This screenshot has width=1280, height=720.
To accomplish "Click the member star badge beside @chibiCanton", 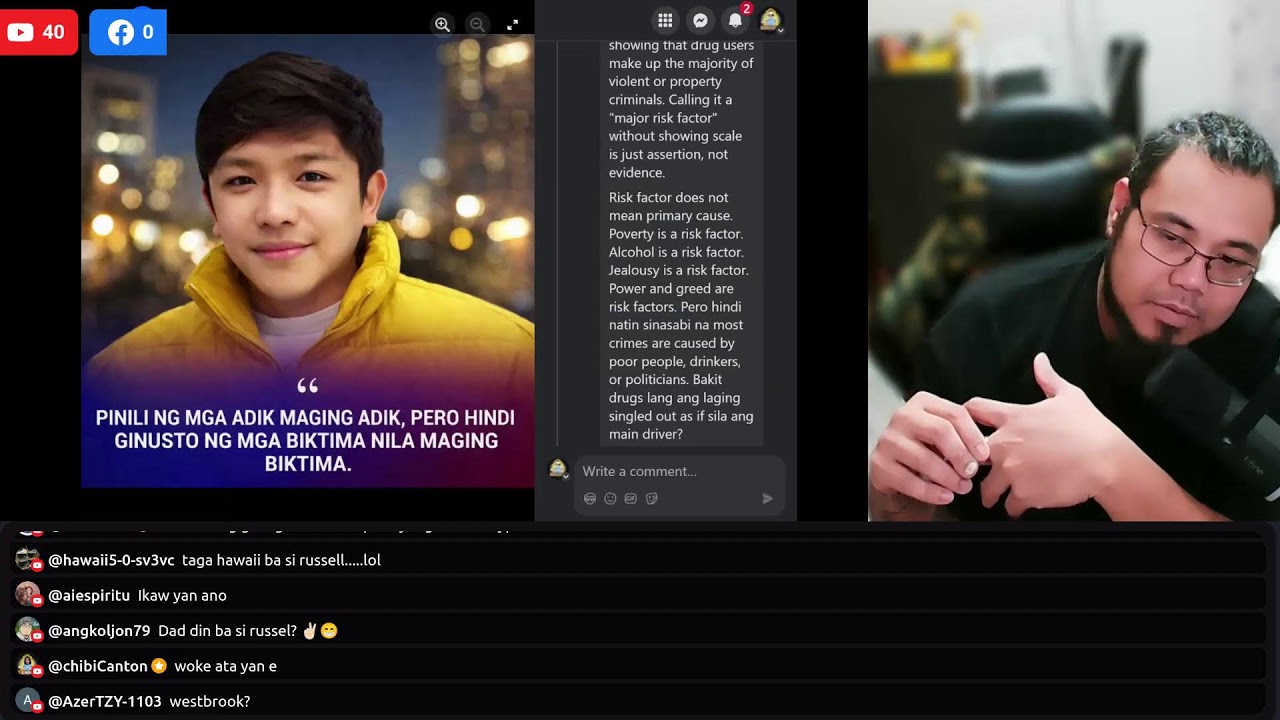I will 158,666.
